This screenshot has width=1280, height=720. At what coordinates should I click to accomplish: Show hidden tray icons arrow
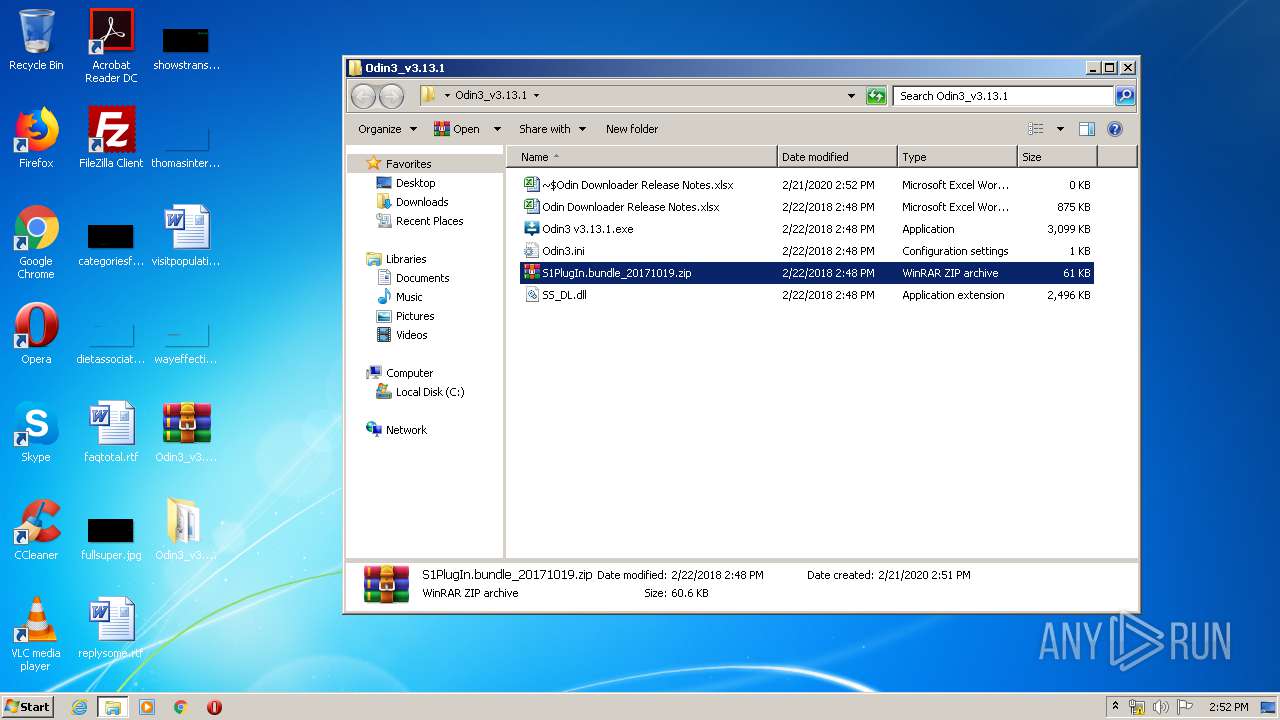click(x=1115, y=706)
